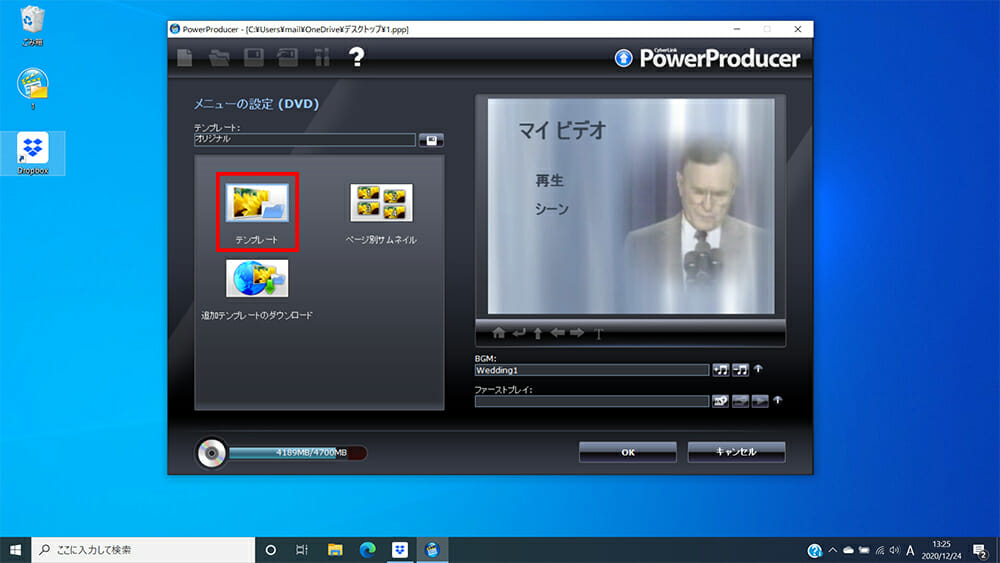This screenshot has height=563, width=1000.
Task: Expand hidden system tray icons chevron
Action: pos(832,550)
